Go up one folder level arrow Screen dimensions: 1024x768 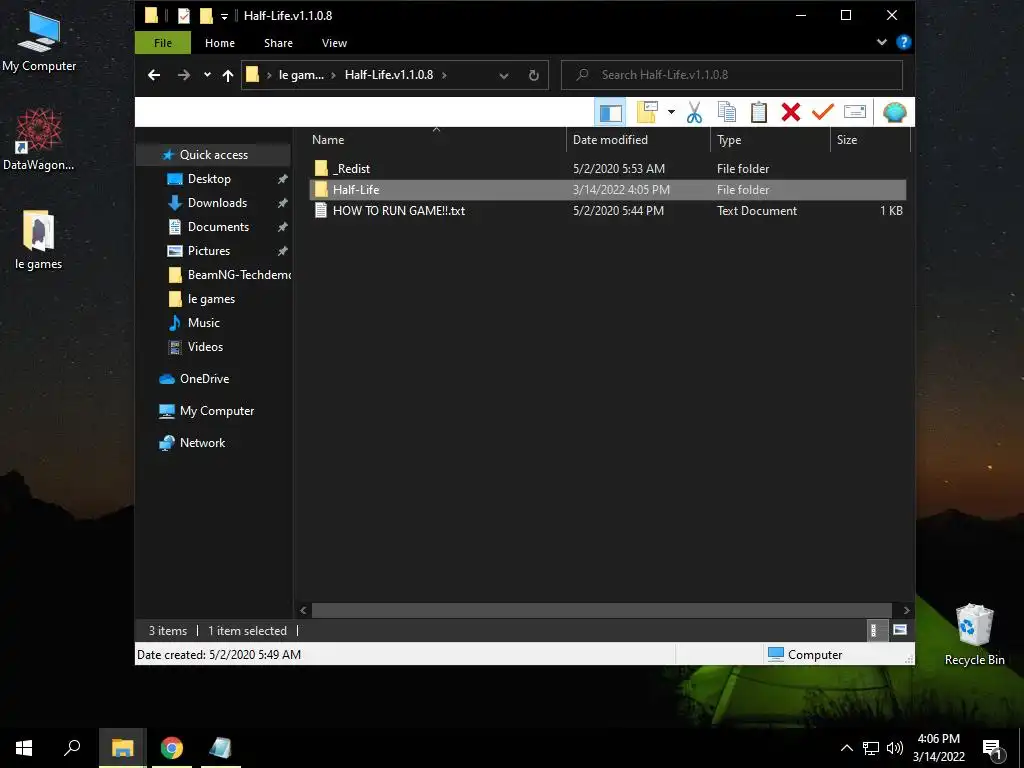[228, 75]
